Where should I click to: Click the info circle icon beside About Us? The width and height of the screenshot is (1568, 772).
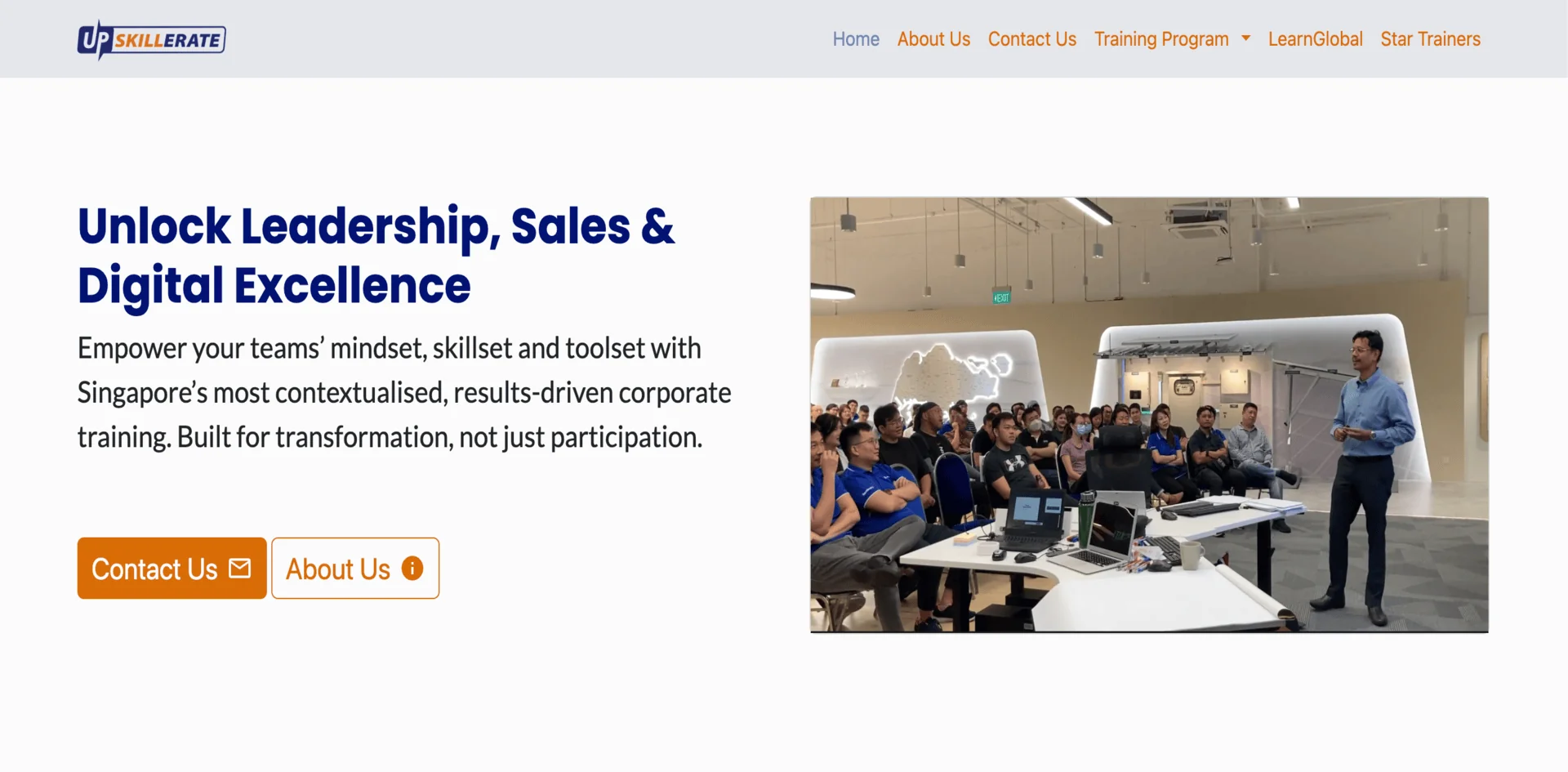coord(412,568)
